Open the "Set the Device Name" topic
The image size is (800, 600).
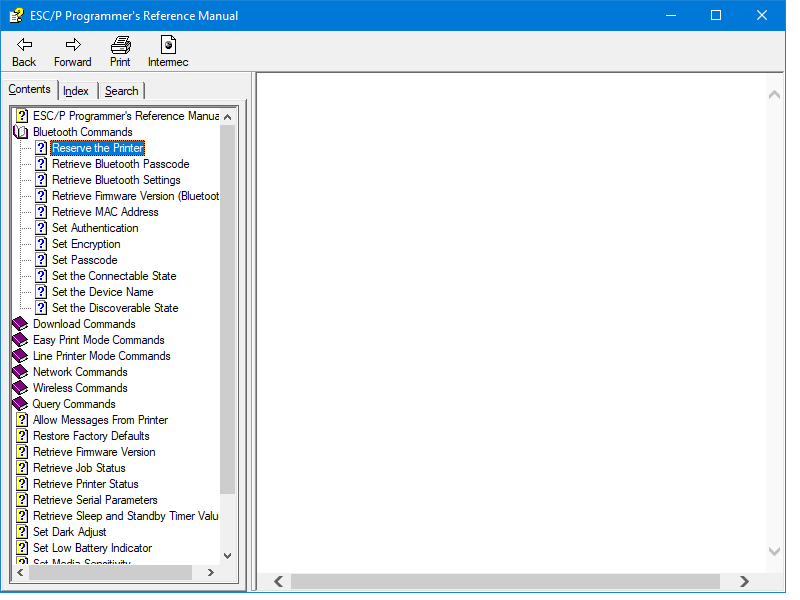click(102, 291)
